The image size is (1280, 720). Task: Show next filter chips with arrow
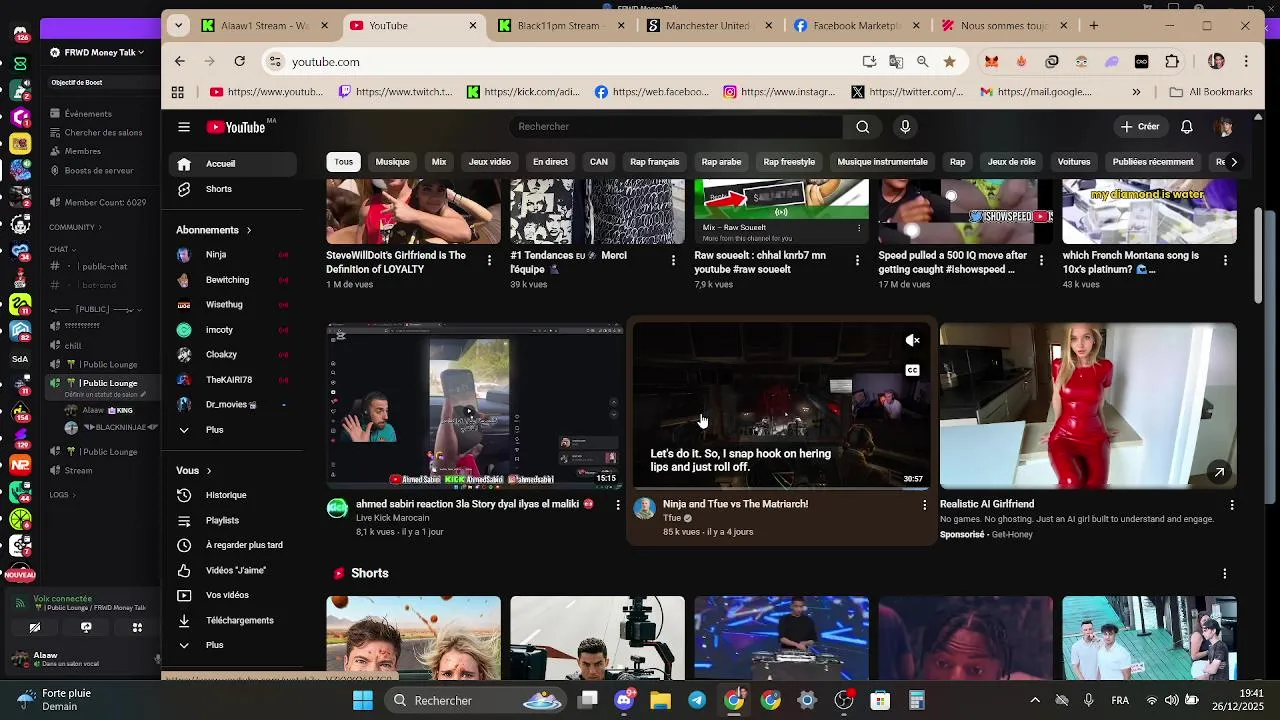[x=1233, y=162]
